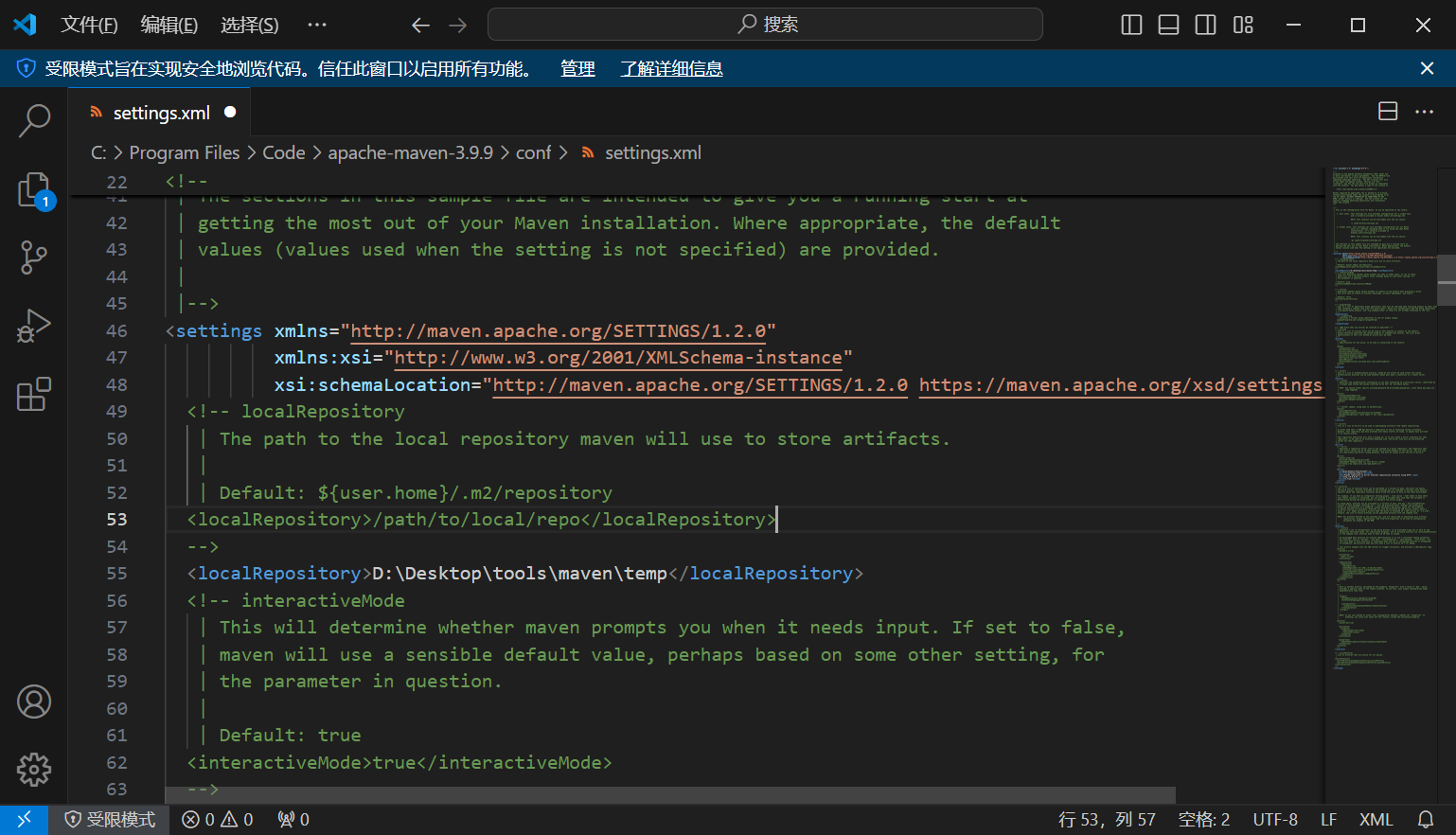Screen dimensions: 1456x835
Task: Open the Source Control view
Action: point(34,258)
